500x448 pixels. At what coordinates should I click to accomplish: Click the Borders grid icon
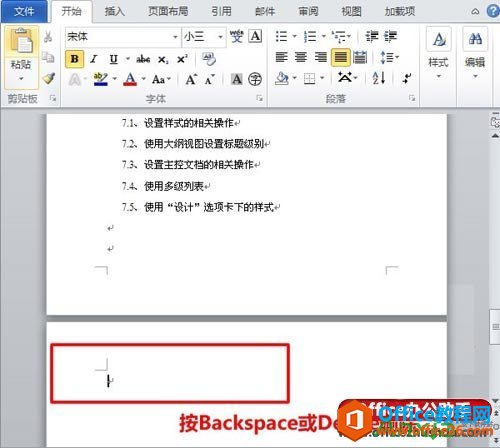309,79
